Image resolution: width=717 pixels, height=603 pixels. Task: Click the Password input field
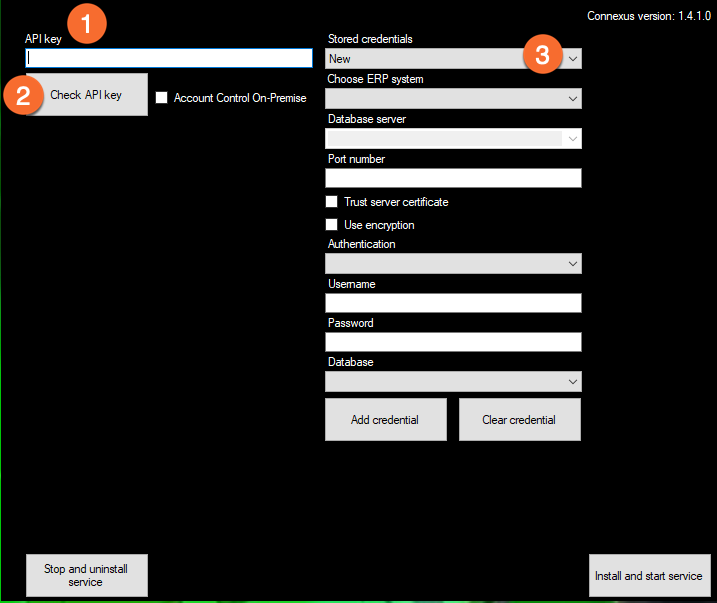453,342
